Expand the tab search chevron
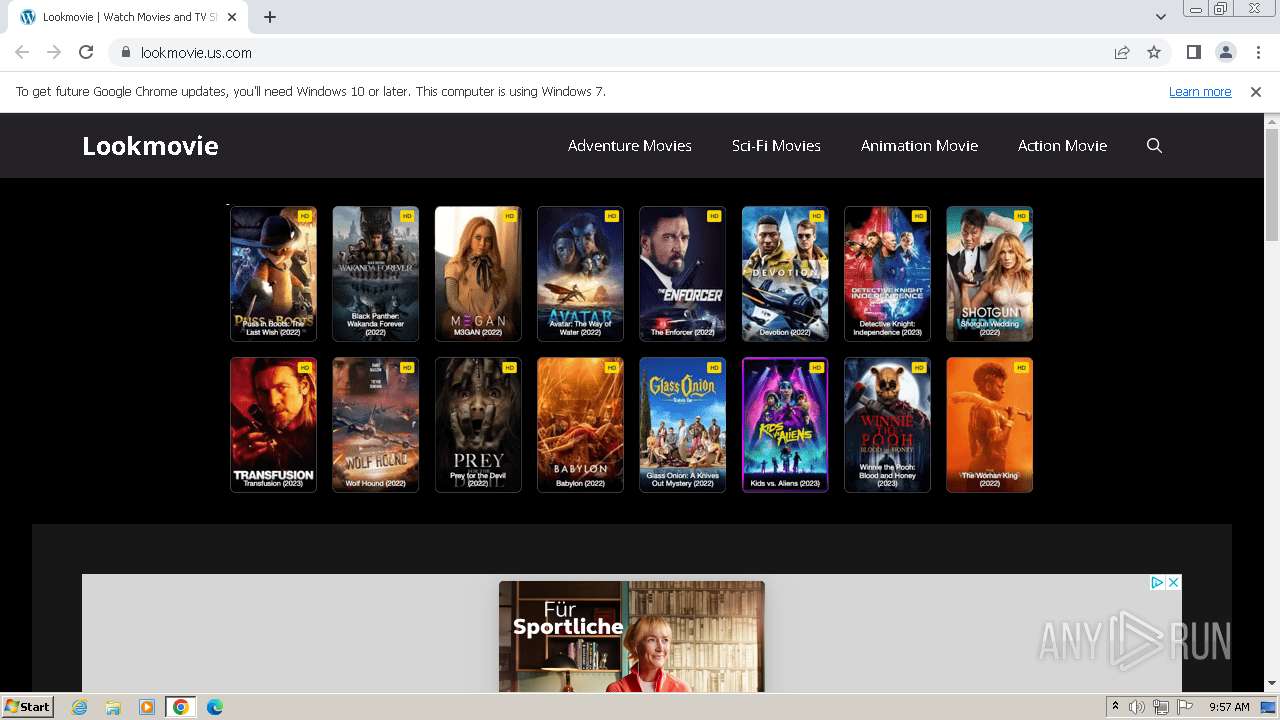 1160,17
